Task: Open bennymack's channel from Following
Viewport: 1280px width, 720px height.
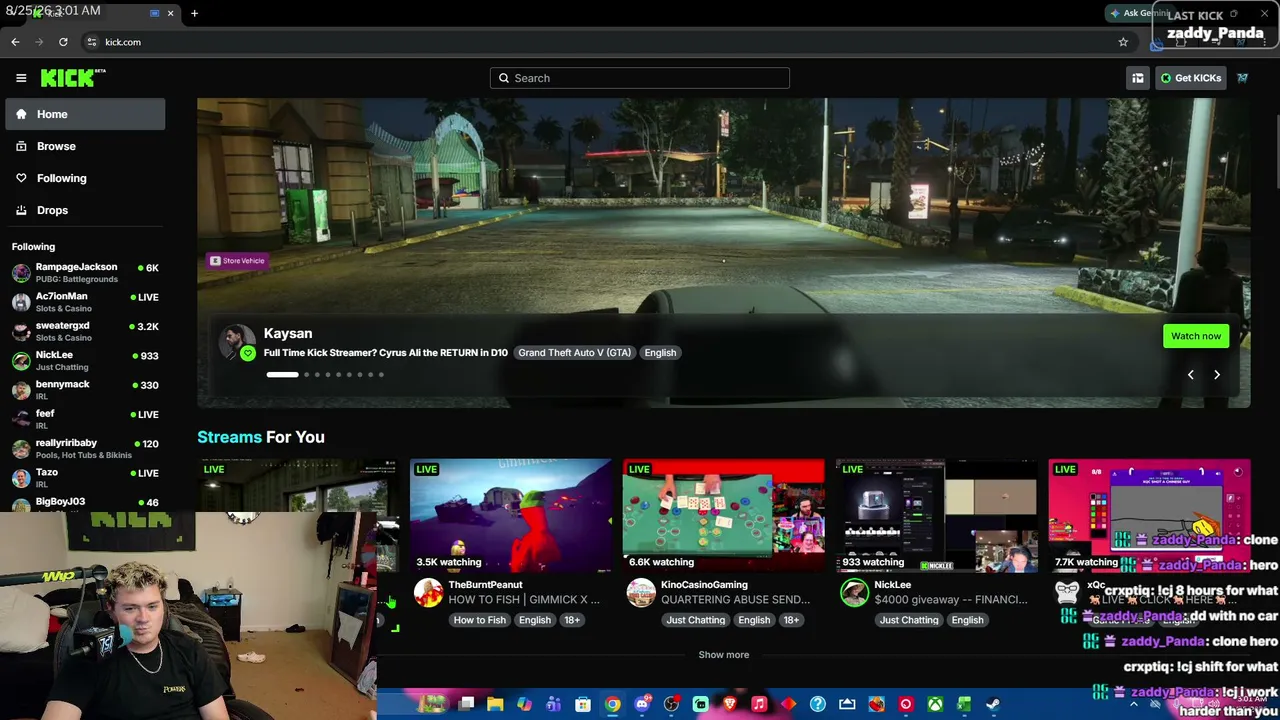Action: [x=85, y=390]
